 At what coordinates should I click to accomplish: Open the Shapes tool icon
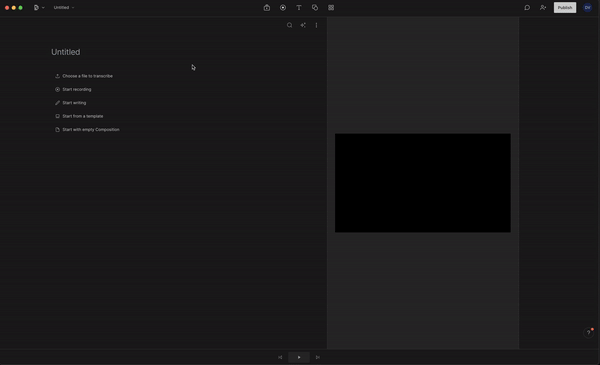tap(315, 8)
